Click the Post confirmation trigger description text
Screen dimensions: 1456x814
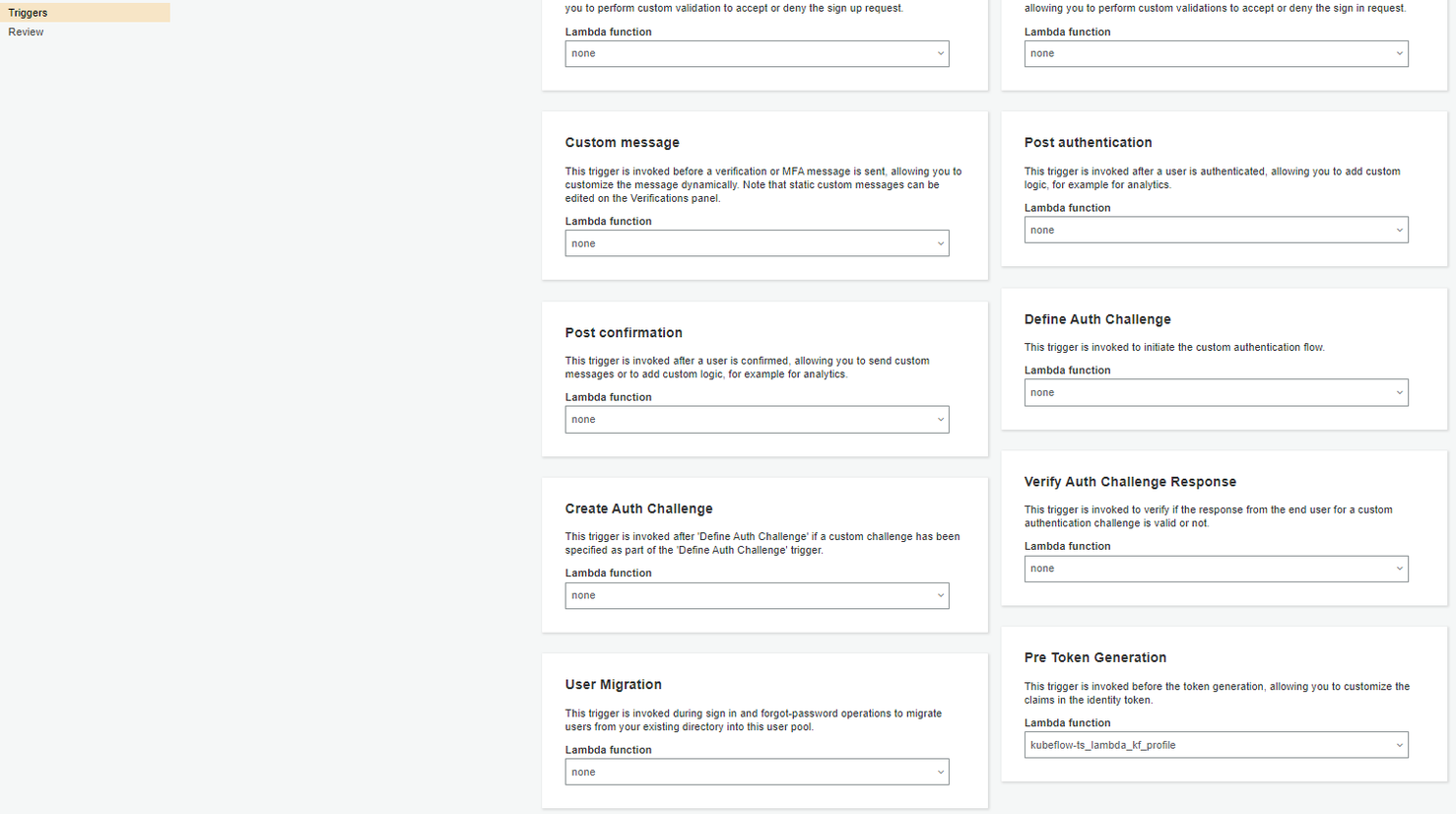[747, 368]
